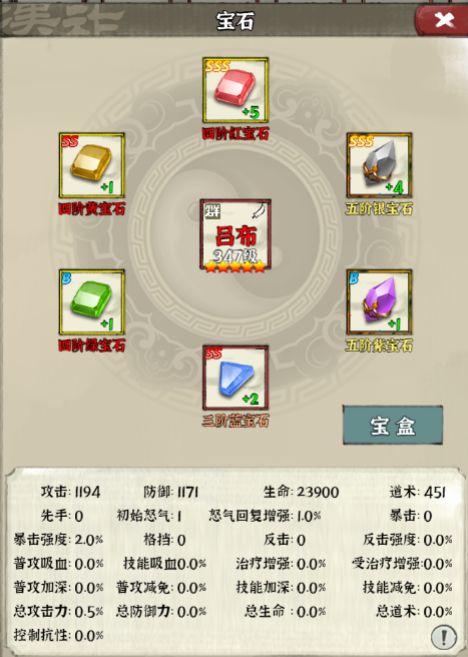The image size is (468, 657).
Task: Select the purple gem slot
Action: tap(379, 302)
